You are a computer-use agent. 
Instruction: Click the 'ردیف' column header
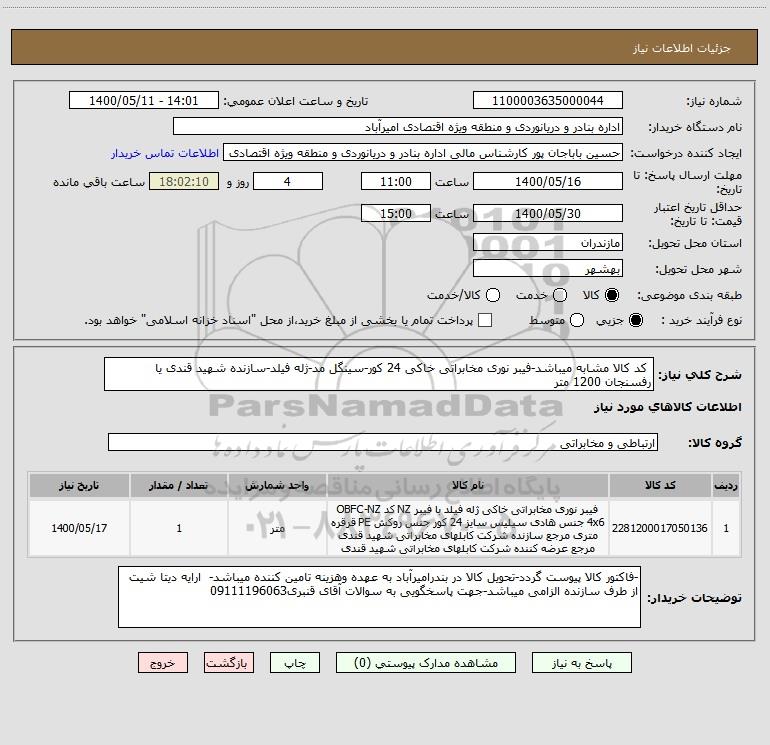(x=726, y=485)
